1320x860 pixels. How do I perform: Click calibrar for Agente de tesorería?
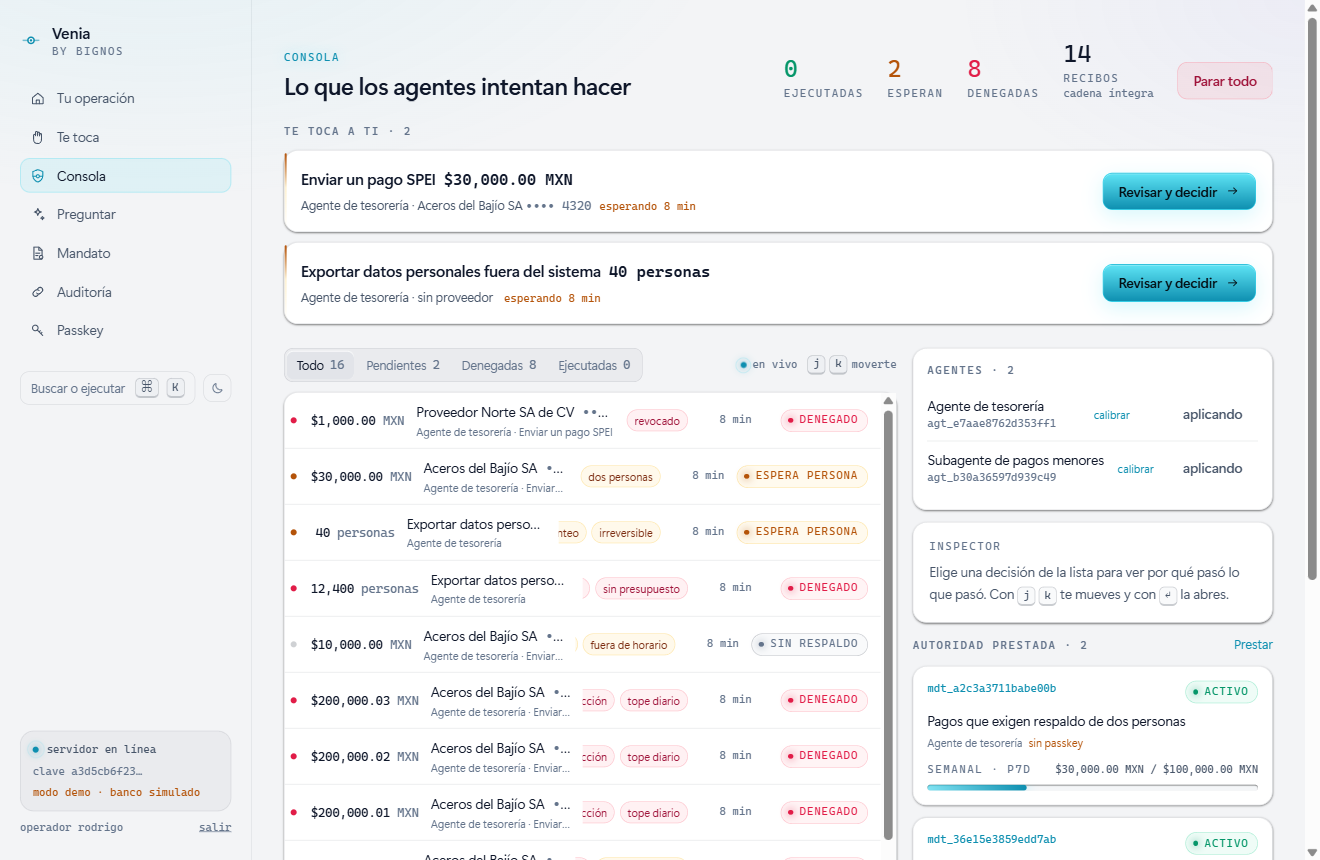tap(1111, 415)
